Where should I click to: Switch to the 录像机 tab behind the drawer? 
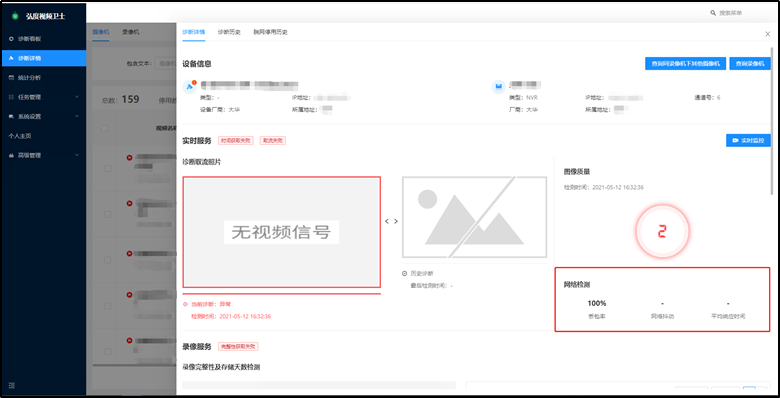pyautogui.click(x=130, y=32)
